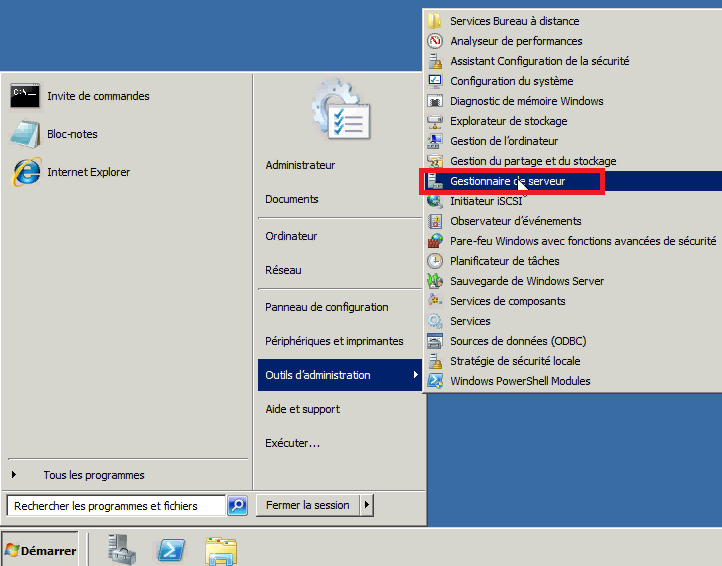Select the Tous les programmes label
Viewport: 722px width, 566px height.
94,475
